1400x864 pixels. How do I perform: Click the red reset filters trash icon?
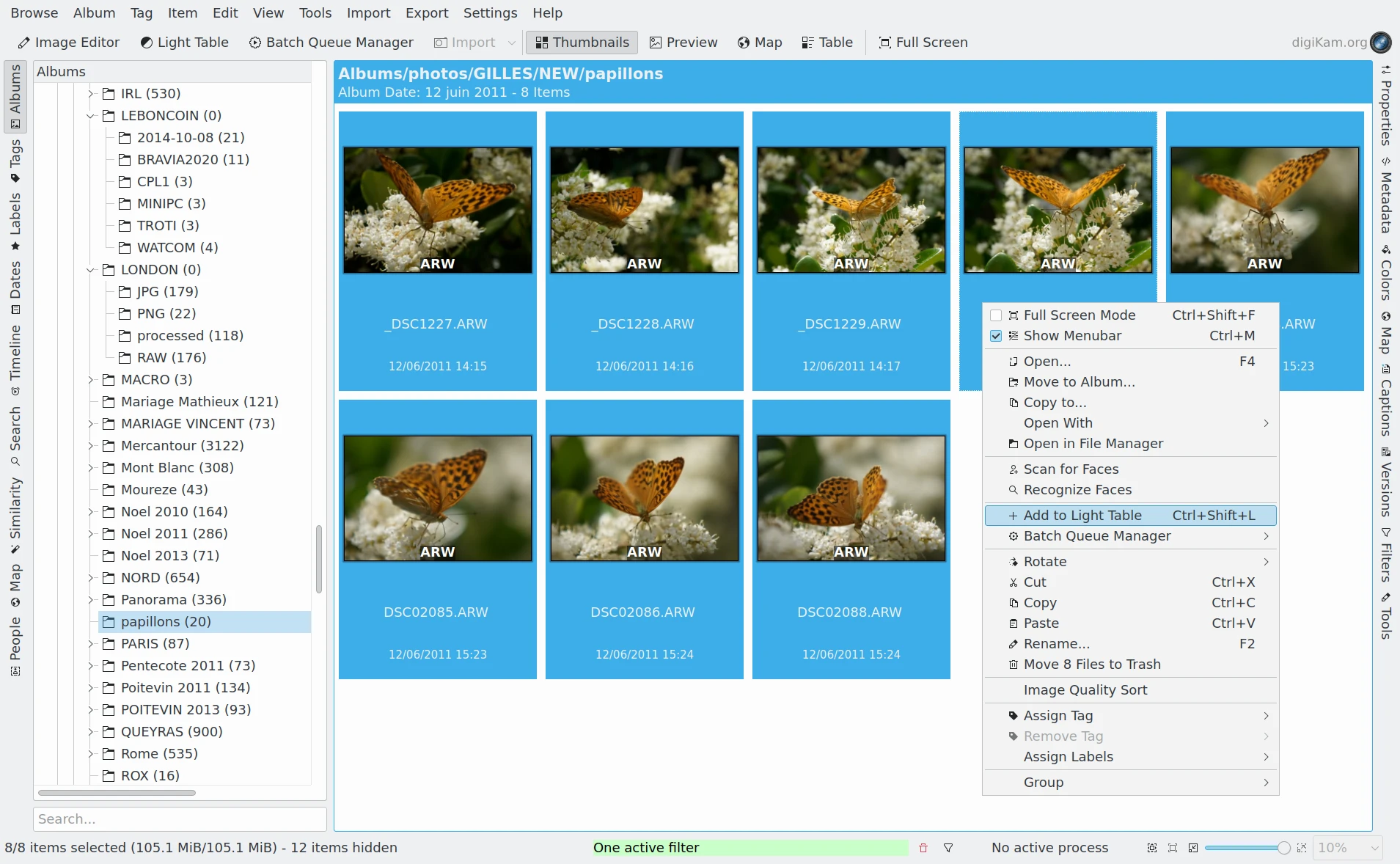[x=923, y=848]
